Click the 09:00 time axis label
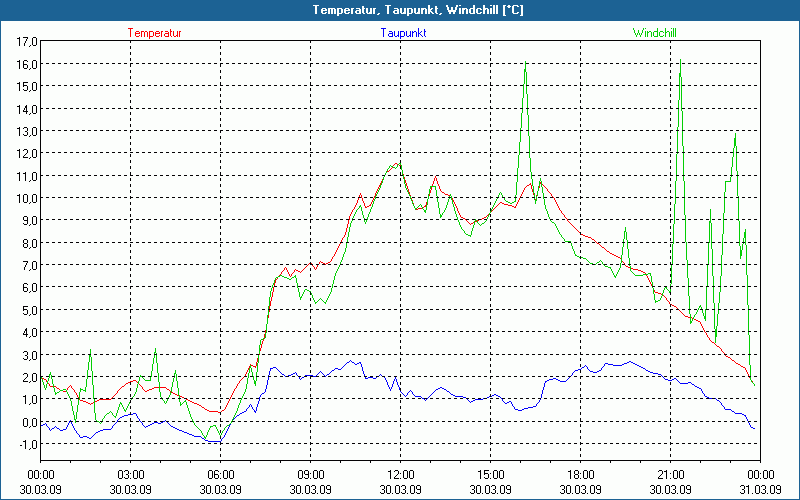The height and width of the screenshot is (500, 800). click(310, 475)
